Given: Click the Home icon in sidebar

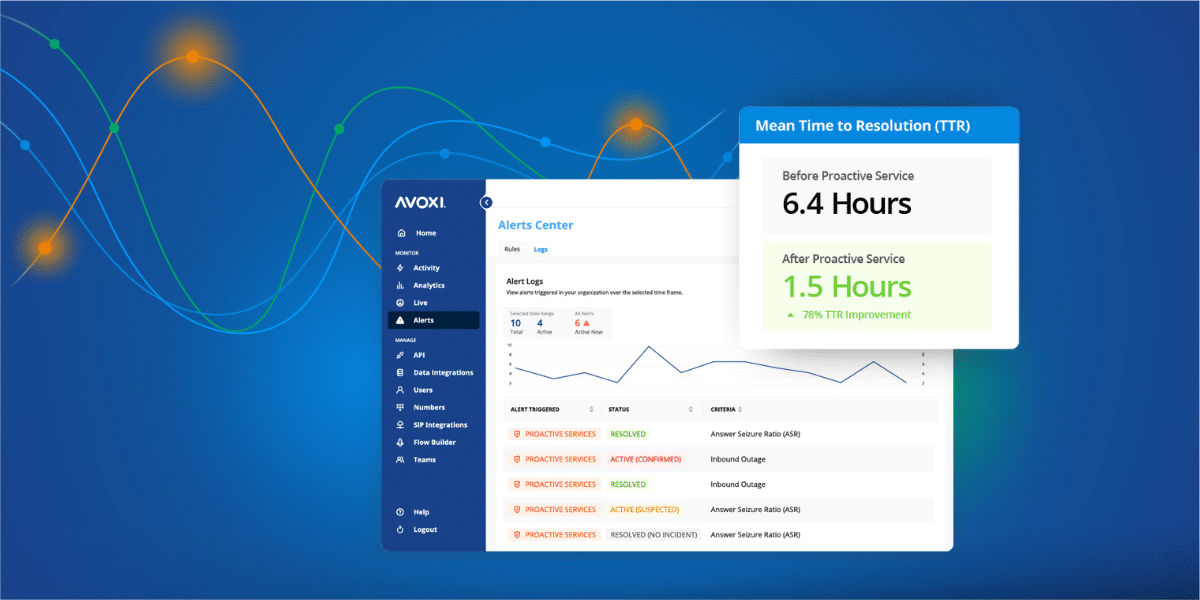Looking at the screenshot, I should tap(400, 233).
